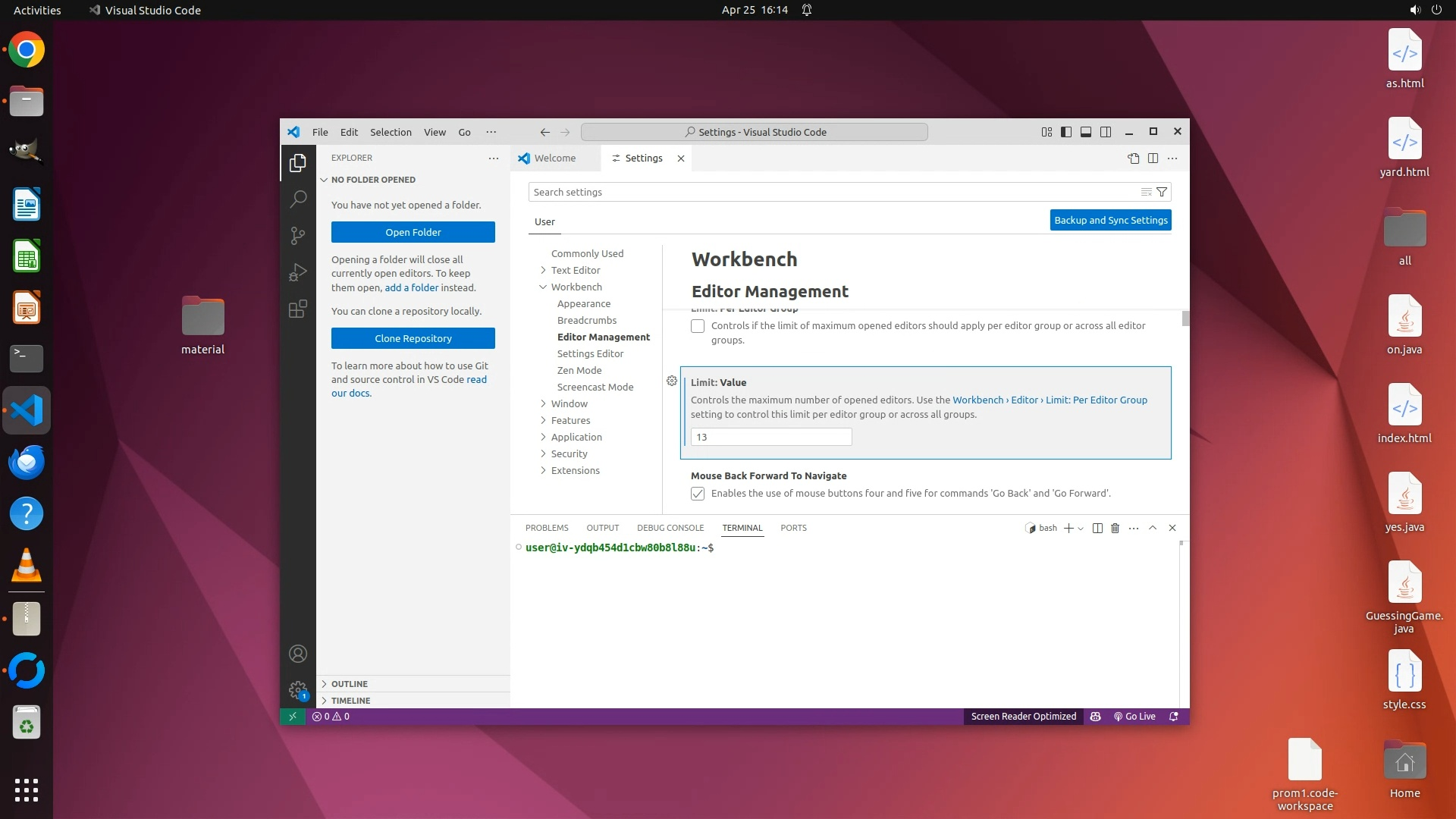
Task: Open the Search view in activity bar
Action: point(298,199)
